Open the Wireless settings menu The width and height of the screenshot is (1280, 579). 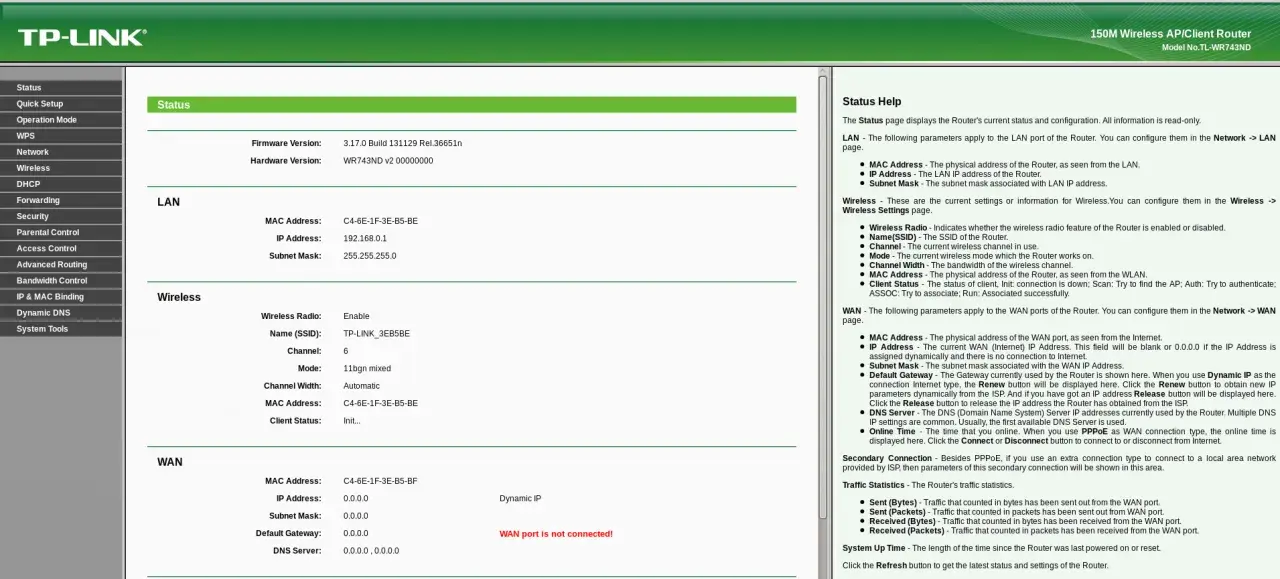[x=61, y=168]
